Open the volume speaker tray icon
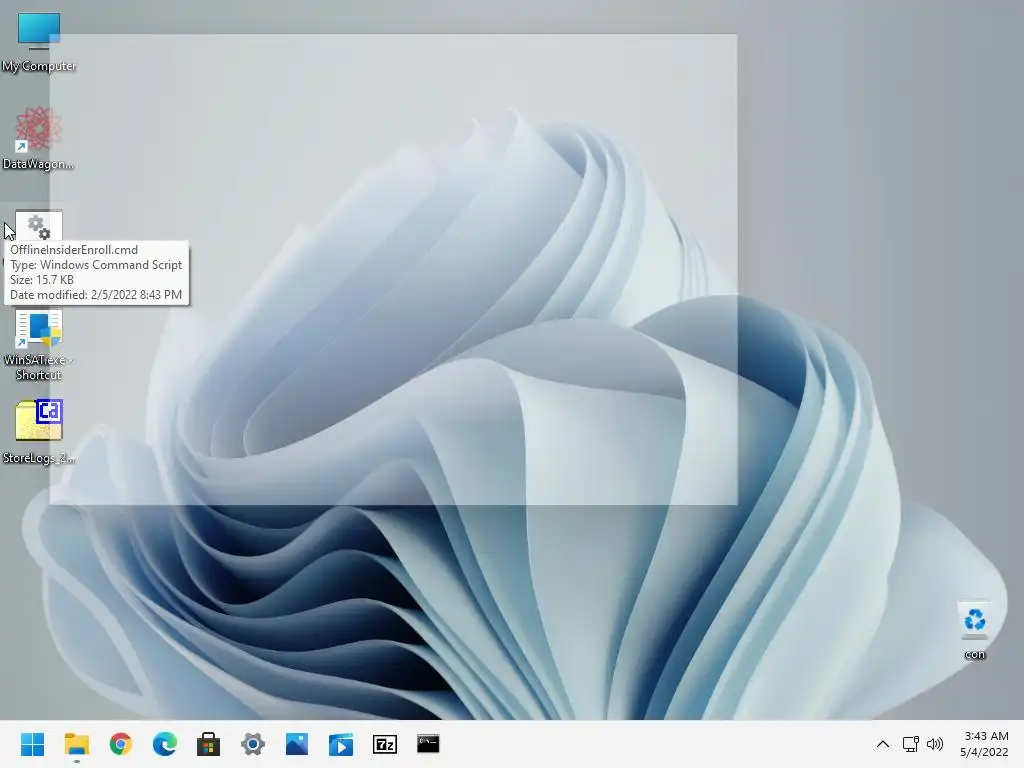Screen dimensions: 1024x768 [x=935, y=744]
